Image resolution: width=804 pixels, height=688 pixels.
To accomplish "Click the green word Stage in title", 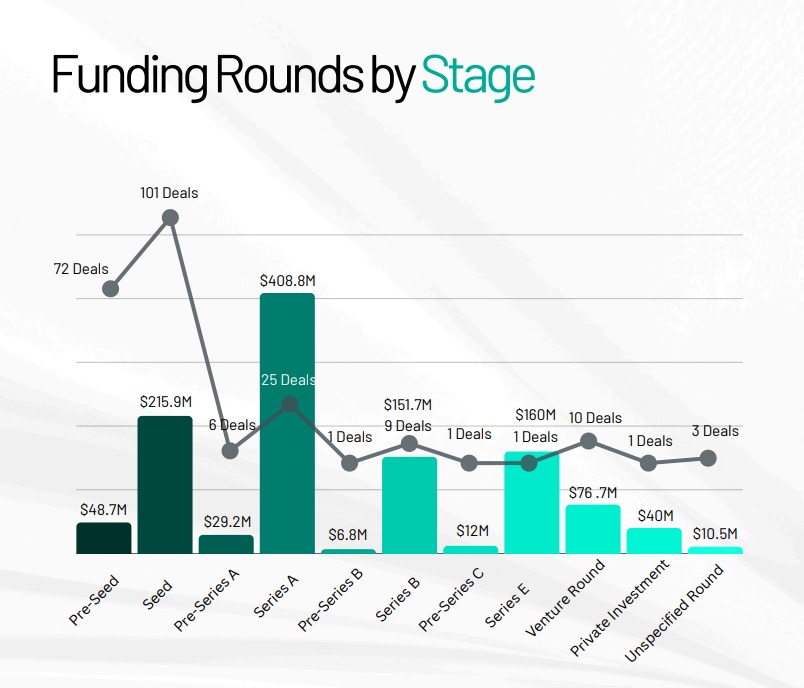I will (478, 76).
